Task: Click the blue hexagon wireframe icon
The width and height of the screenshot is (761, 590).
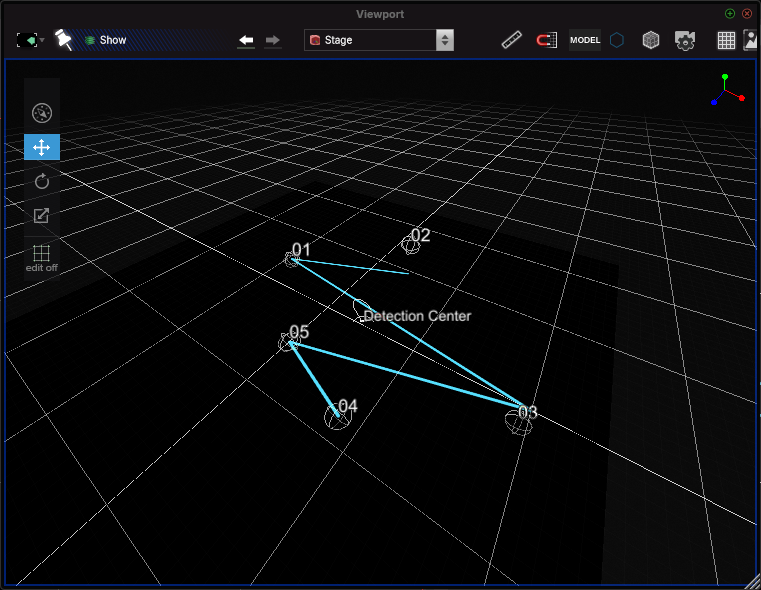Action: click(617, 40)
